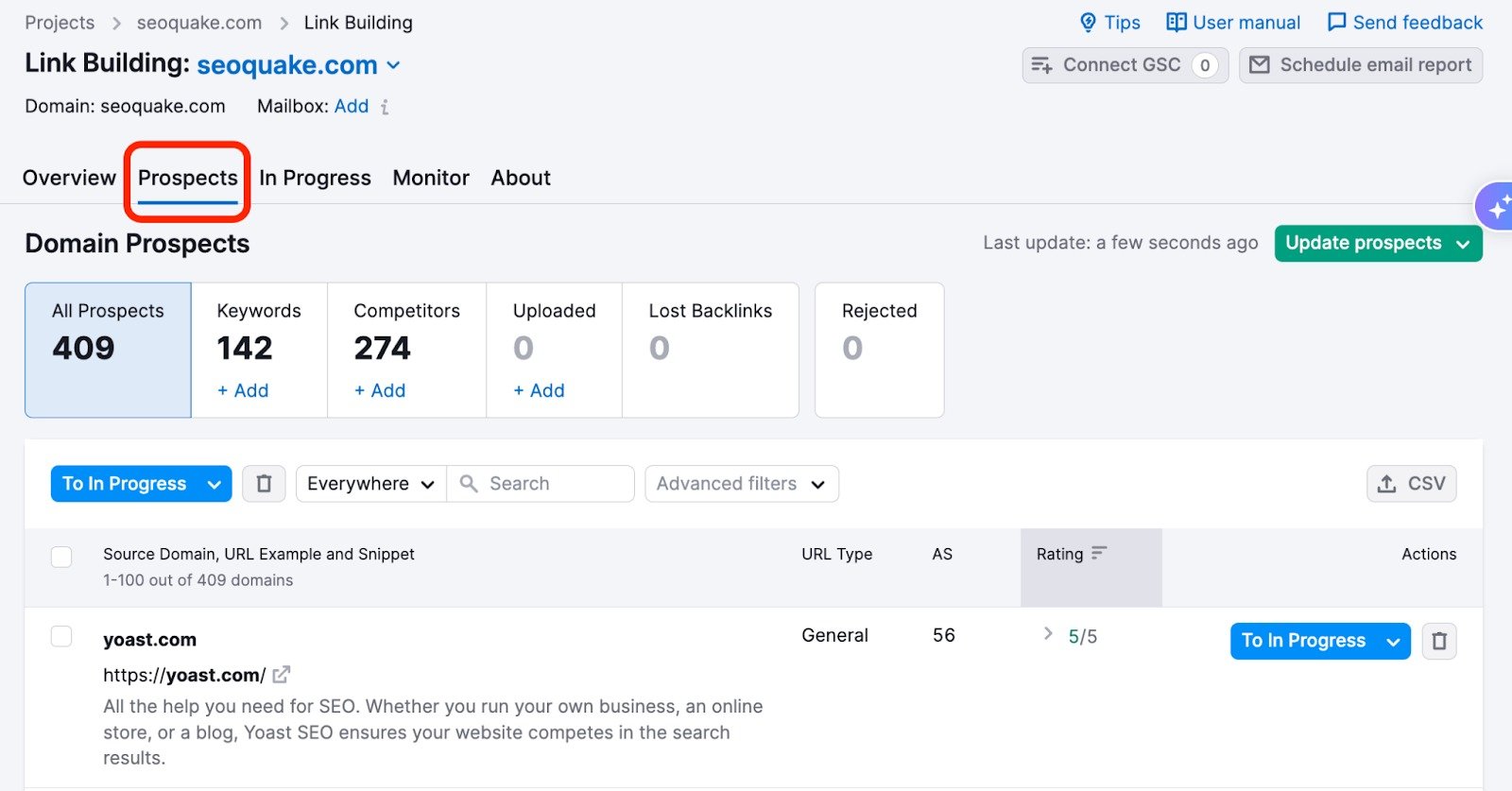Image resolution: width=1512 pixels, height=791 pixels.
Task: Click the Mailbox info icon
Action: pyautogui.click(x=385, y=107)
